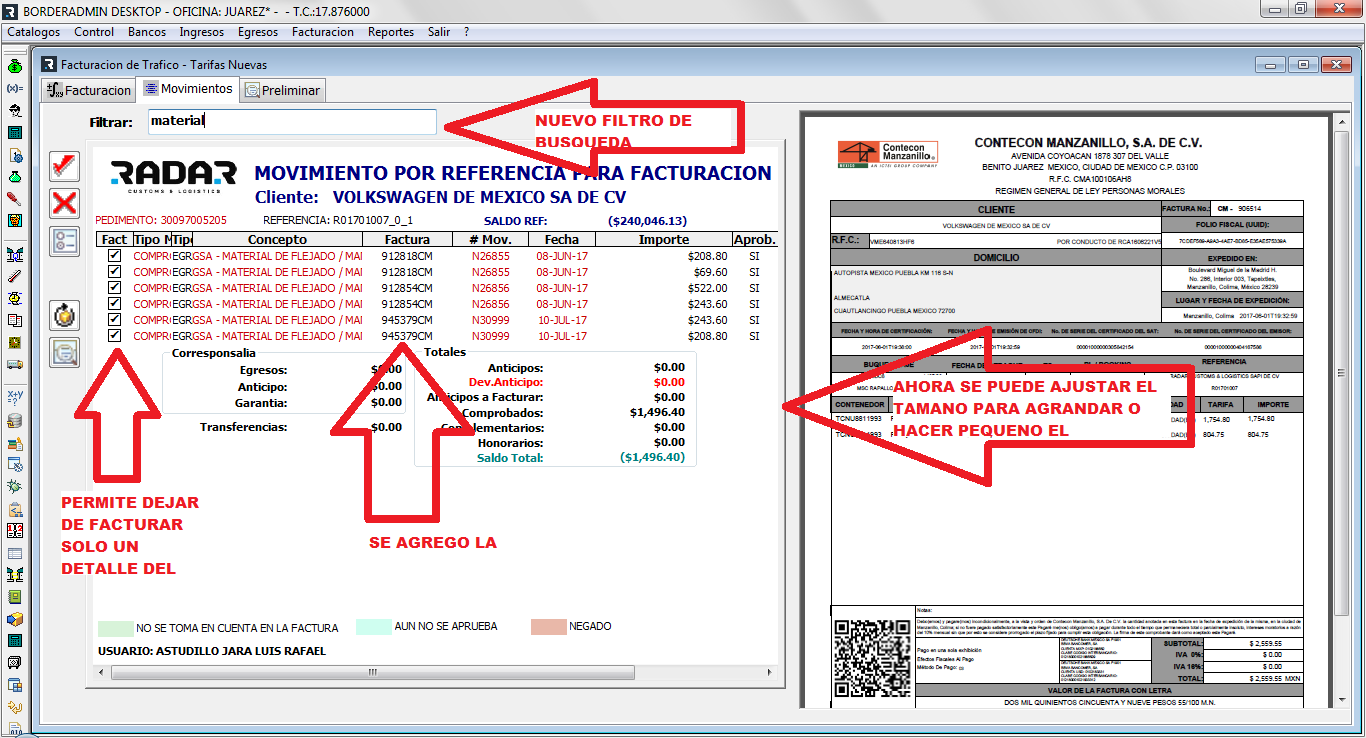Click the refresh package icon button
The image size is (1366, 738).
pos(65,315)
